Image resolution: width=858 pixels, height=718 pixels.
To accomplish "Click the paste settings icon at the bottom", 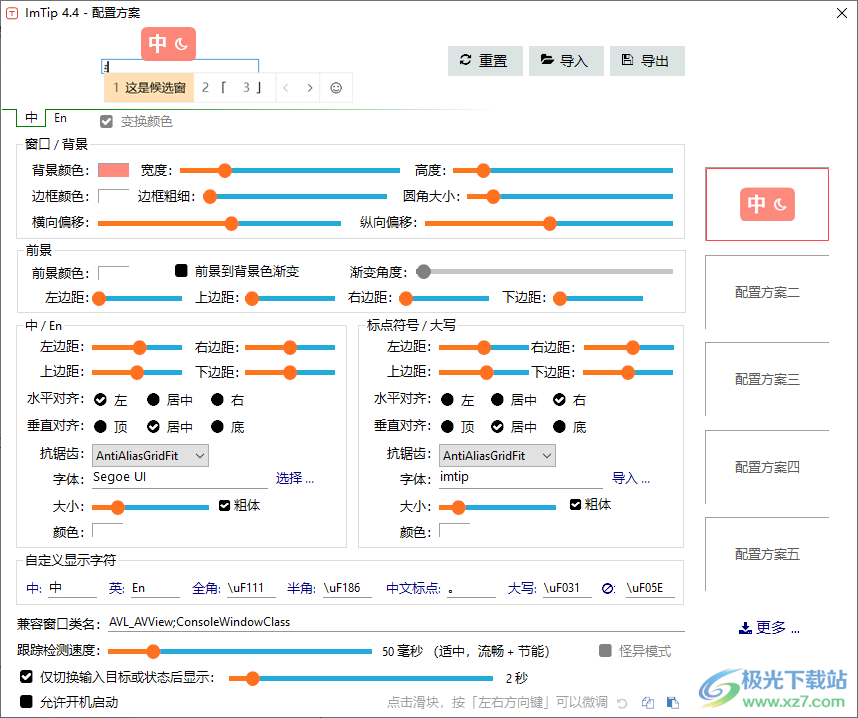I will pyautogui.click(x=672, y=702).
